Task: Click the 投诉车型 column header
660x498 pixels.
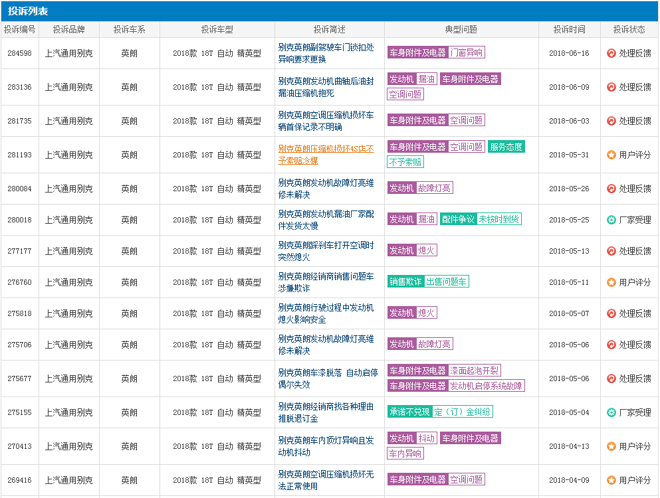Action: point(217,29)
